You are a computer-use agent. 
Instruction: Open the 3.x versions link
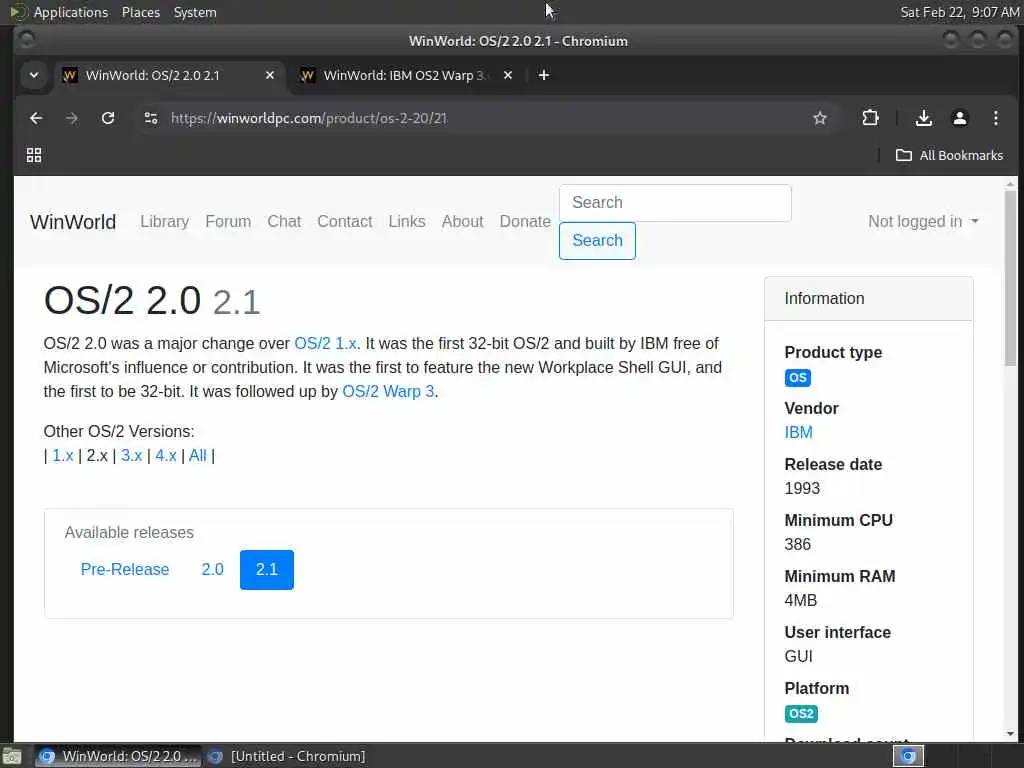tap(131, 455)
